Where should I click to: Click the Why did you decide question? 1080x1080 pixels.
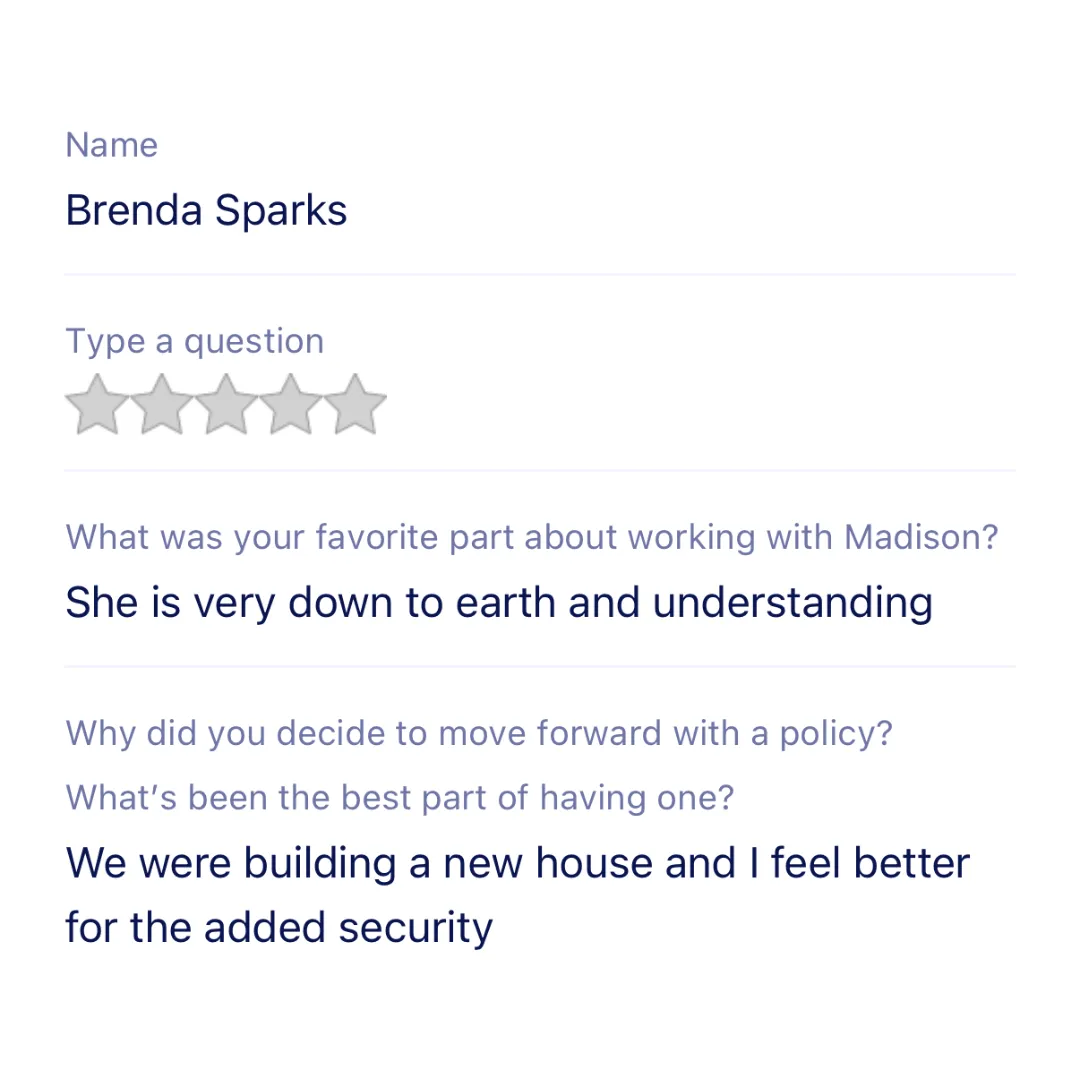click(x=479, y=733)
